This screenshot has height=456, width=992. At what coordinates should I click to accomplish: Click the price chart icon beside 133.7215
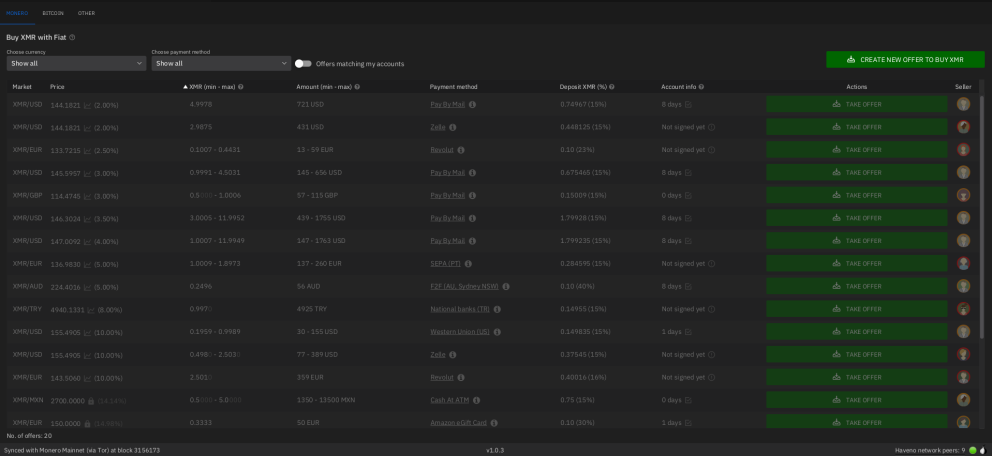(x=88, y=151)
